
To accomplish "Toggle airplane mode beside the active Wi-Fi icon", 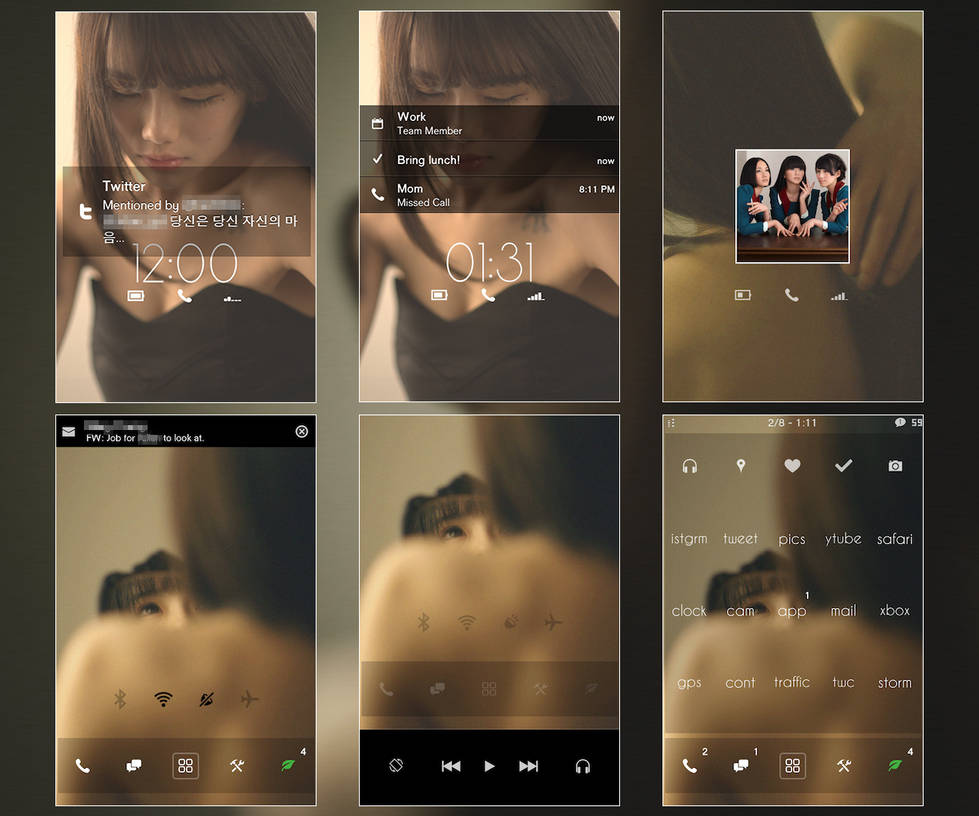I will click(x=250, y=699).
